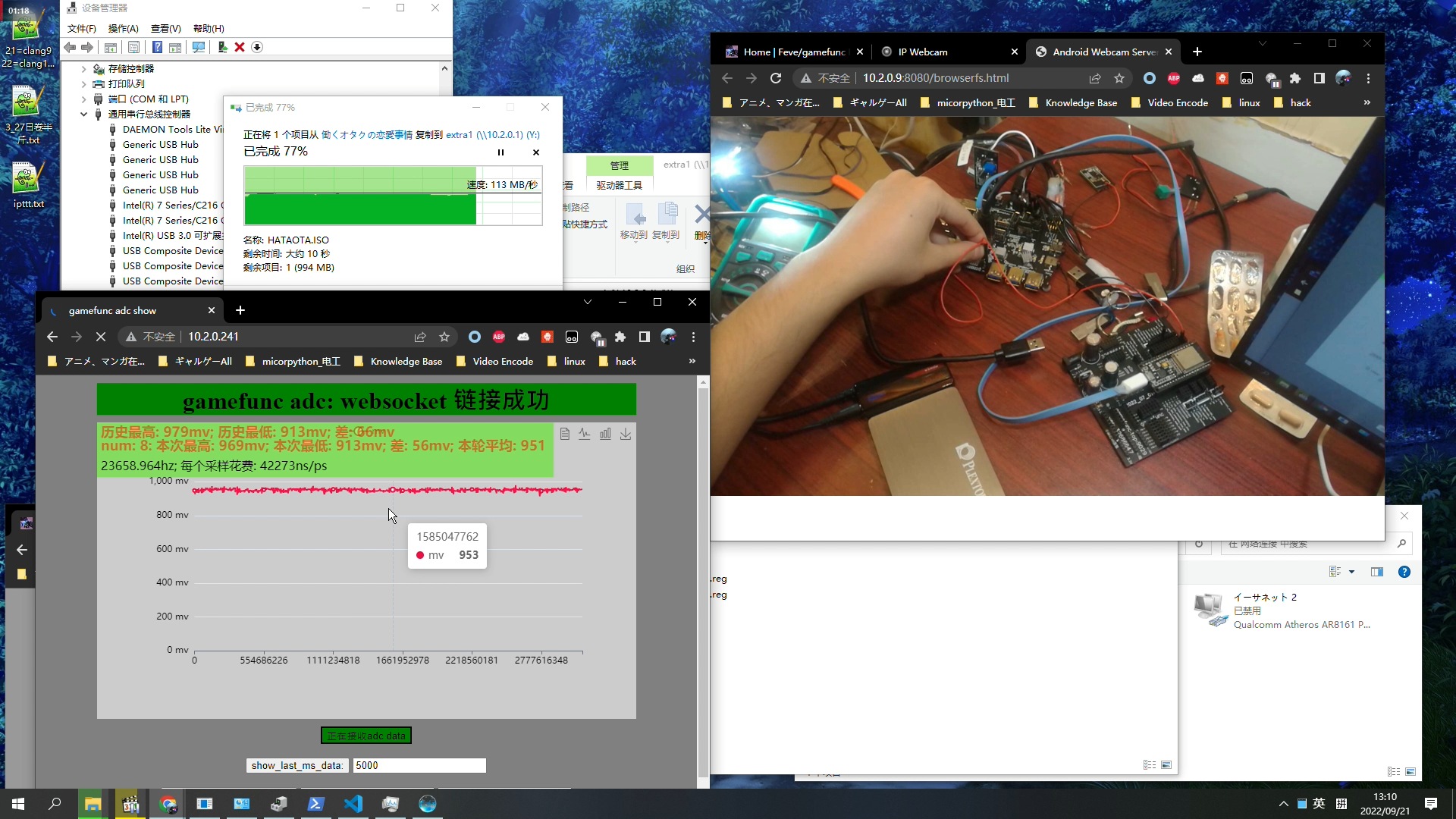The image size is (1456, 819).
Task: Collapse the 通用串行总线控制器 node
Action: click(83, 114)
